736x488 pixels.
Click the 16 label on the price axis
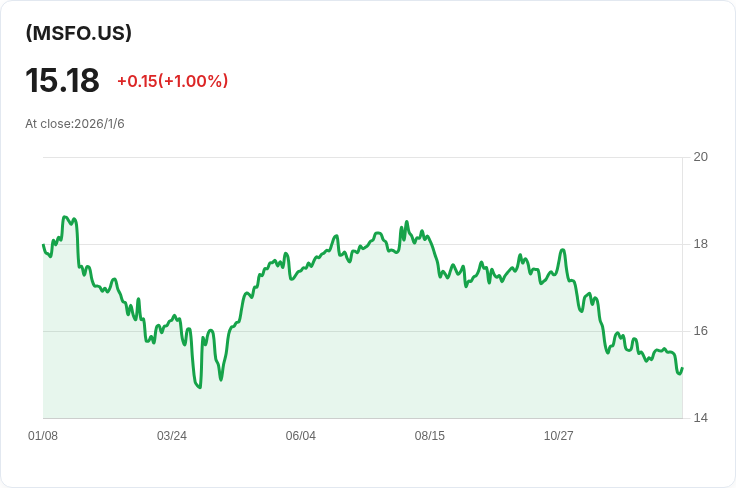700,331
